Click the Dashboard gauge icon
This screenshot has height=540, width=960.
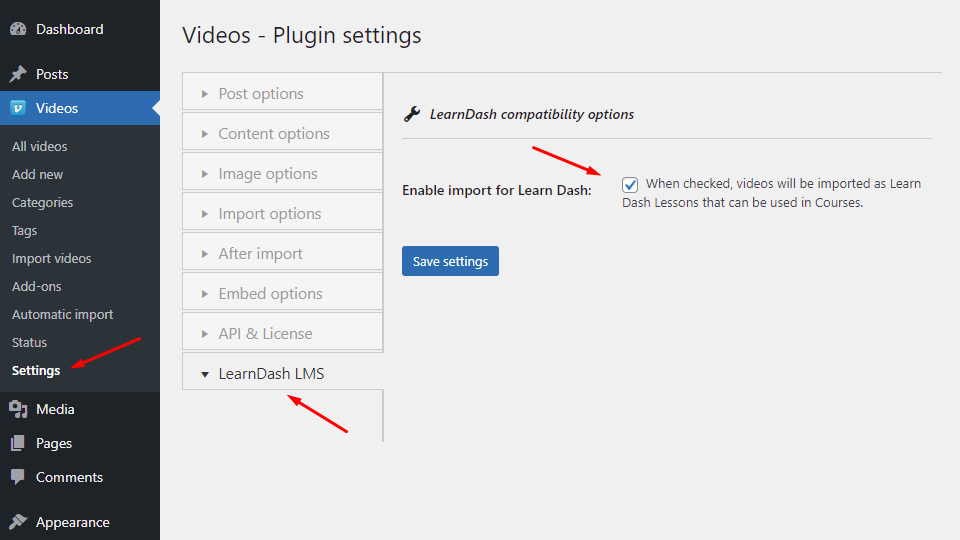point(18,29)
